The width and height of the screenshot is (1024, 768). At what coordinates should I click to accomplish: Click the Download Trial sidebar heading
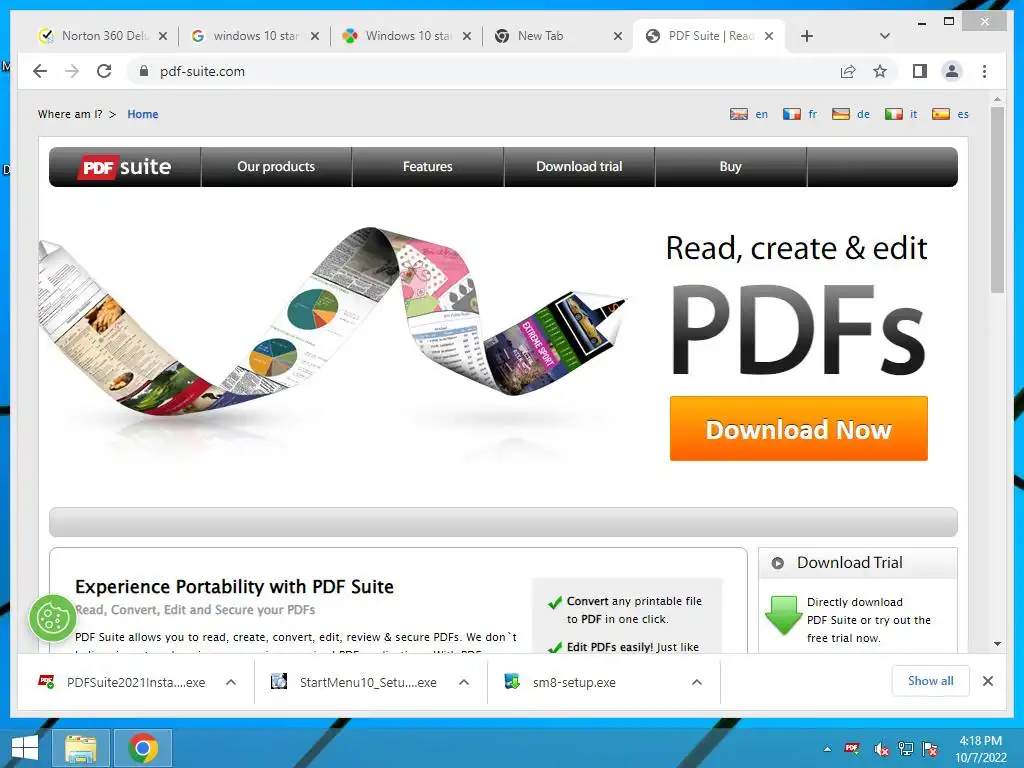tap(850, 562)
